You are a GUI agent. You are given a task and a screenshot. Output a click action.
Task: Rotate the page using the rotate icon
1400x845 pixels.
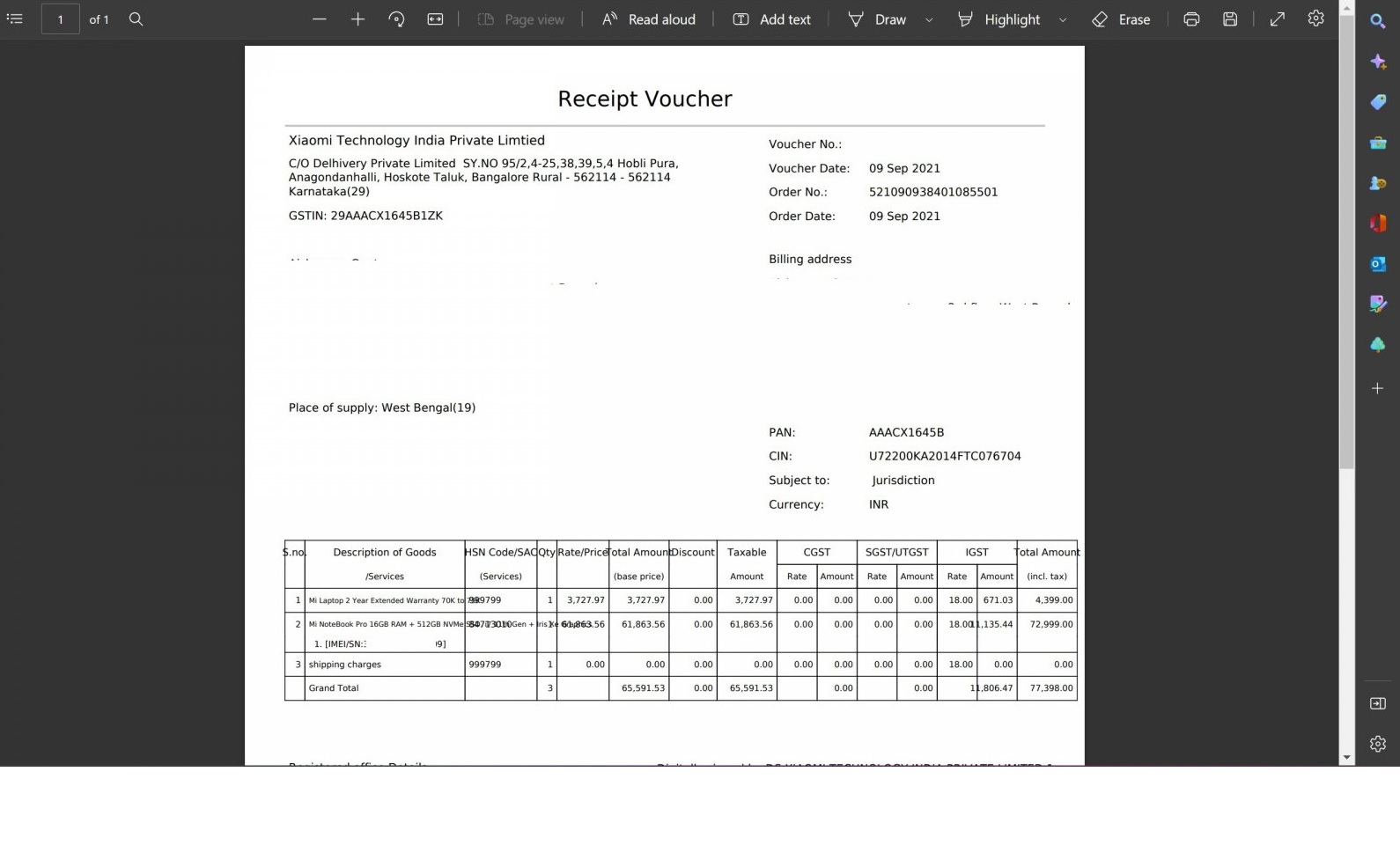coord(396,18)
